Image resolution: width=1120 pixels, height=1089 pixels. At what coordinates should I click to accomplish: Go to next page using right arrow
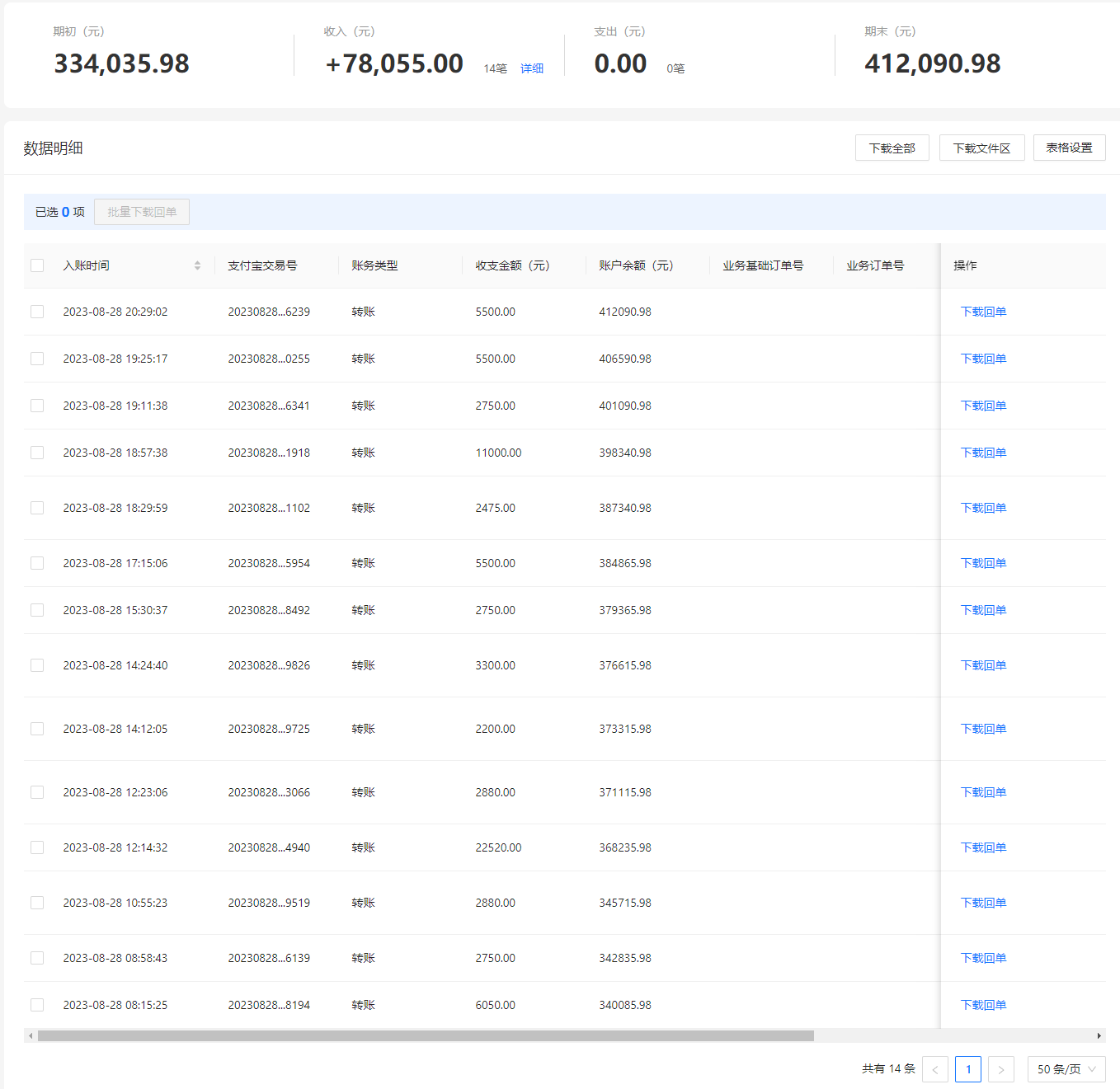click(x=1001, y=1069)
